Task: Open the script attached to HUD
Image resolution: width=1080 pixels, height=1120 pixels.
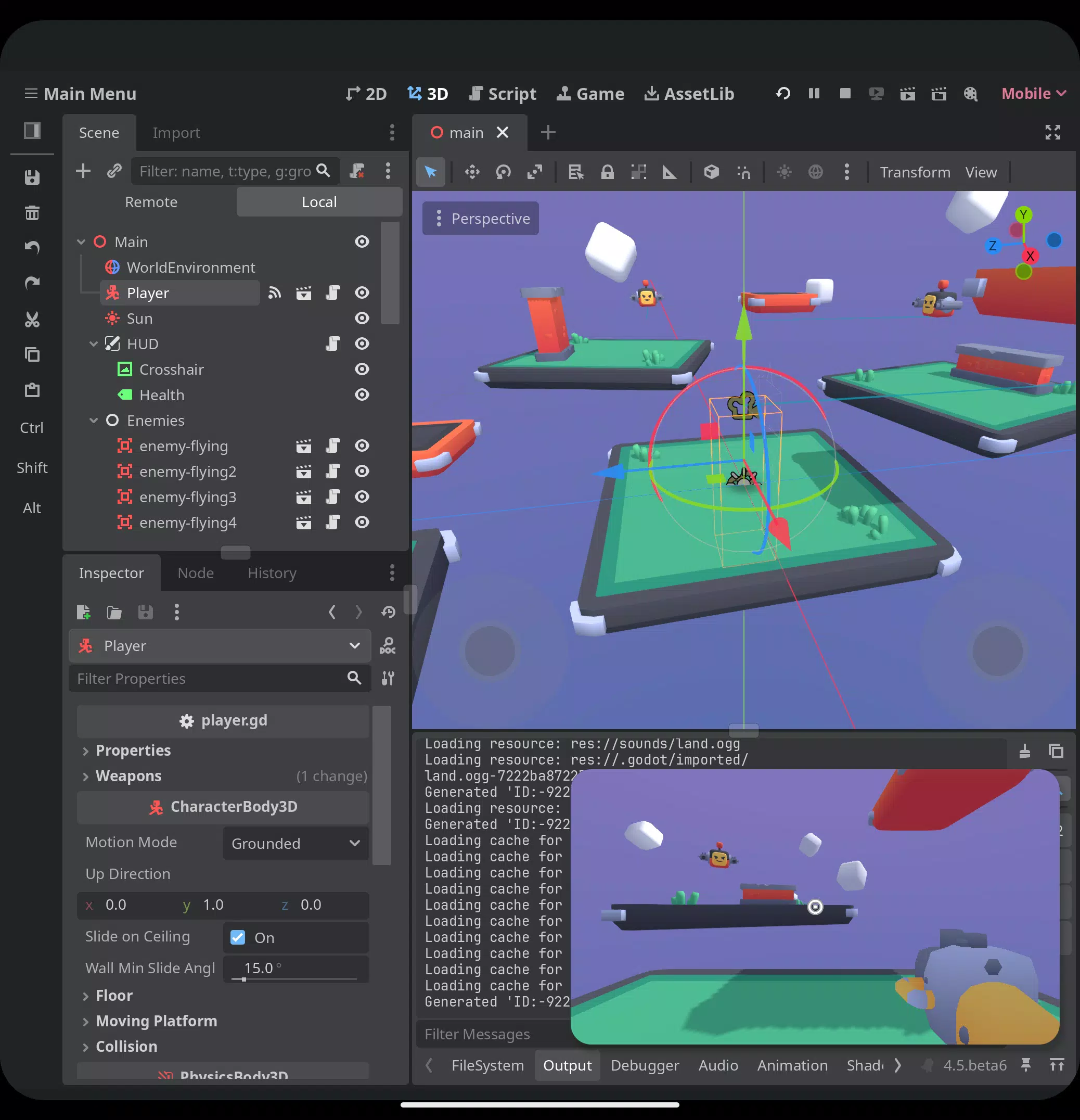Action: pyautogui.click(x=333, y=344)
